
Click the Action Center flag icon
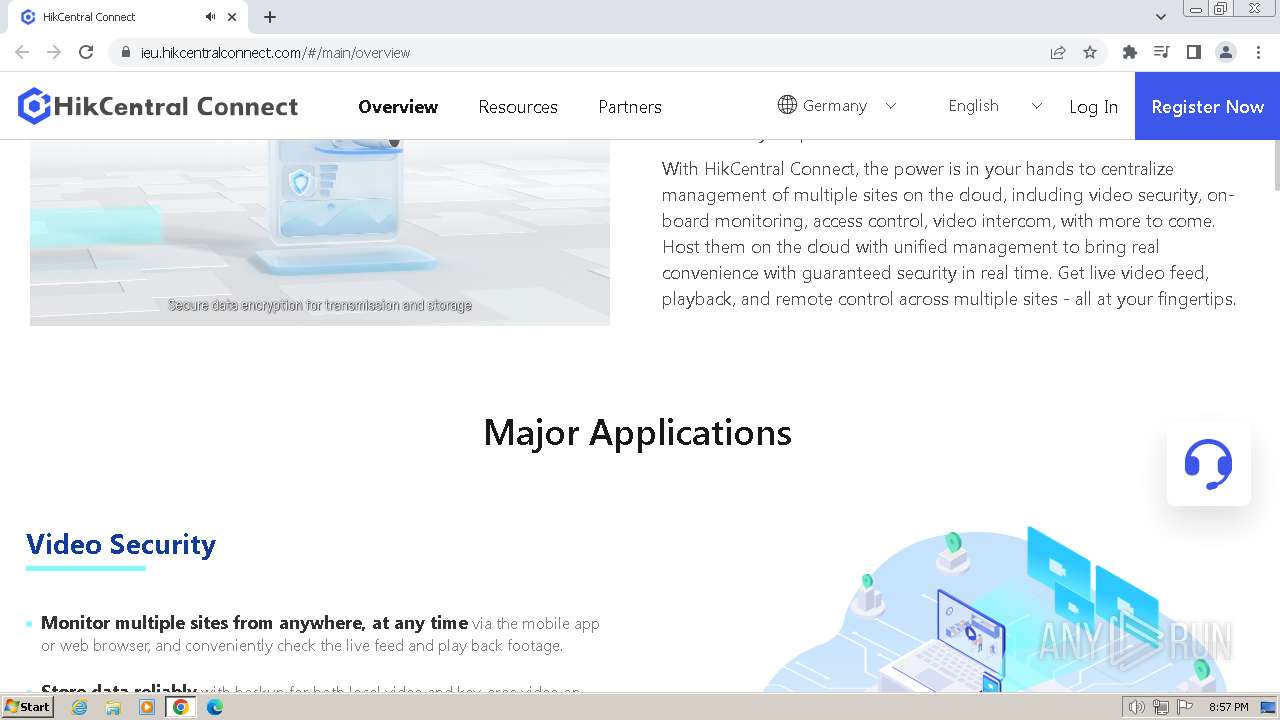(x=1185, y=707)
